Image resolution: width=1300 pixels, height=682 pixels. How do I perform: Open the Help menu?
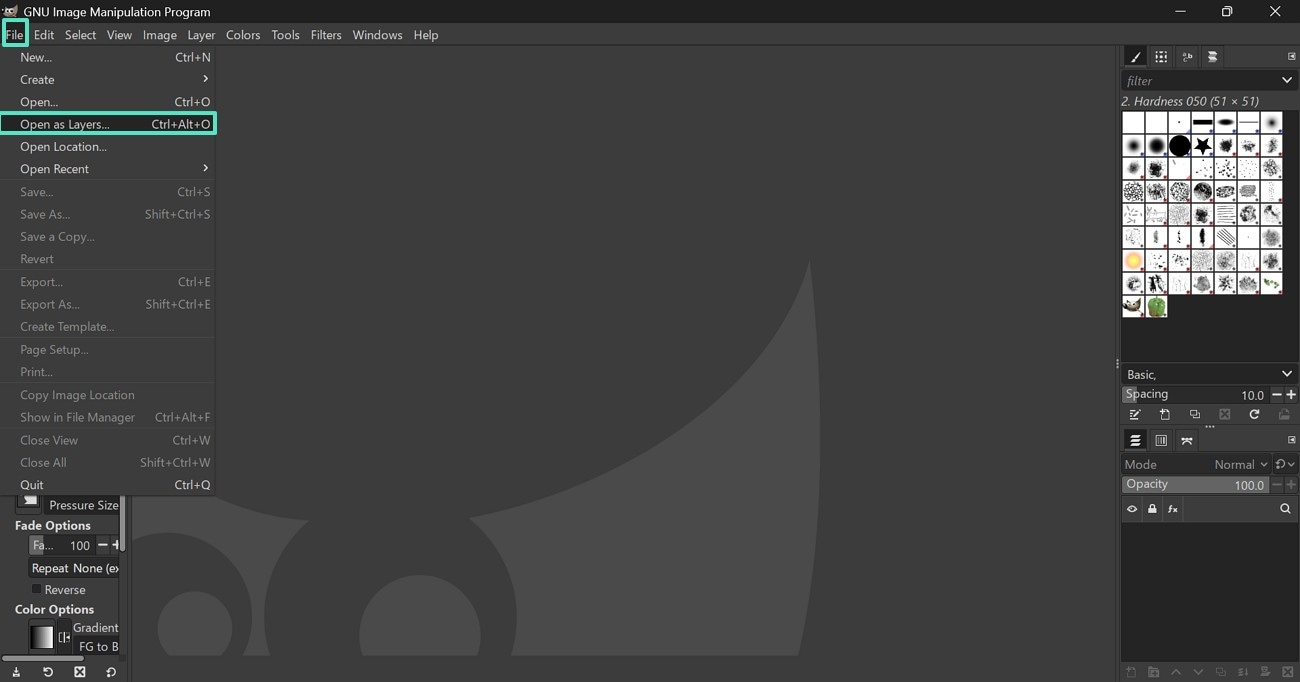(x=426, y=34)
